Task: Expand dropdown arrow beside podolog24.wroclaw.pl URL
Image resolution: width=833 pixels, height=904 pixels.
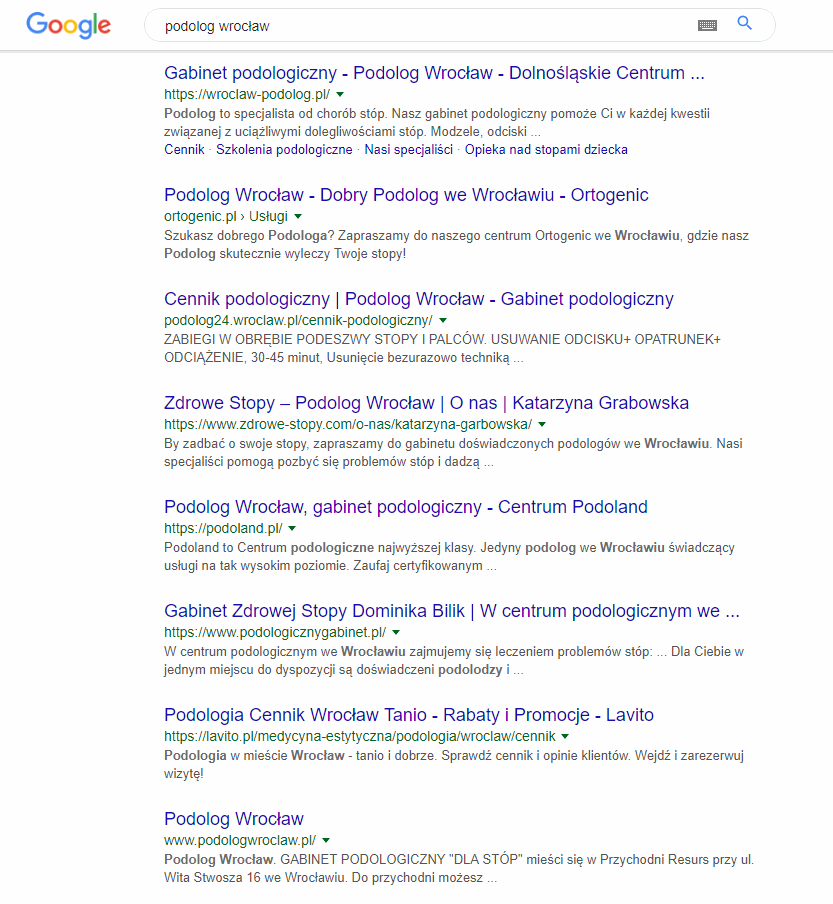Action: (443, 320)
